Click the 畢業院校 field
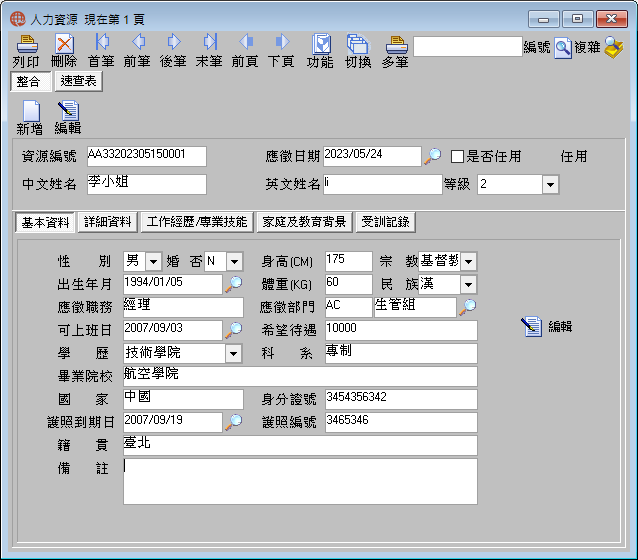 pyautogui.click(x=300, y=376)
